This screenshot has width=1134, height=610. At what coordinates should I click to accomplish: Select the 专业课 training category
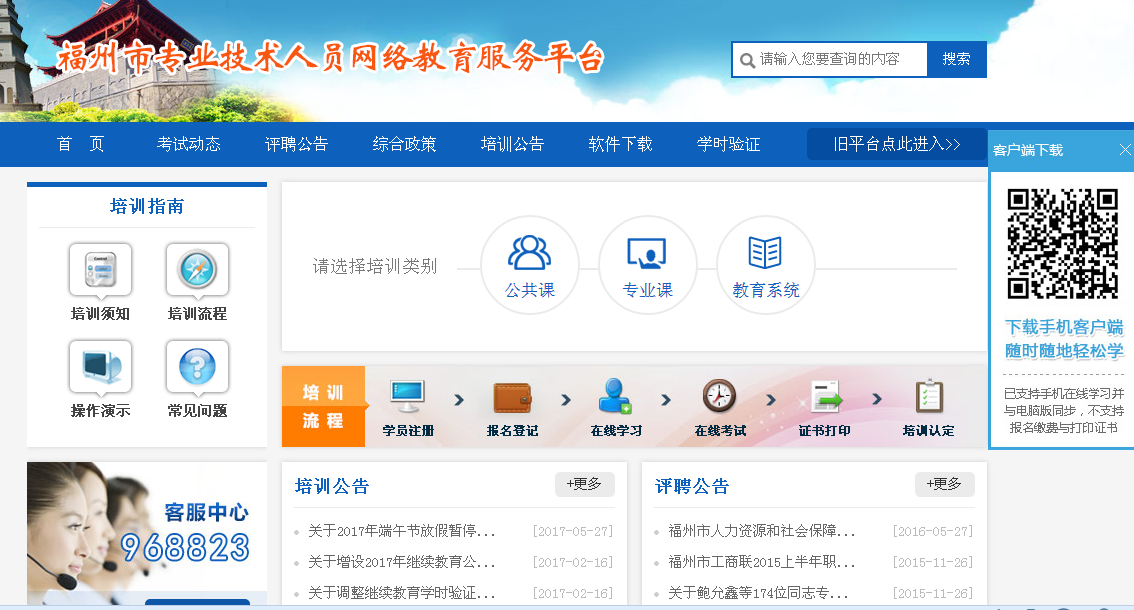(x=647, y=264)
